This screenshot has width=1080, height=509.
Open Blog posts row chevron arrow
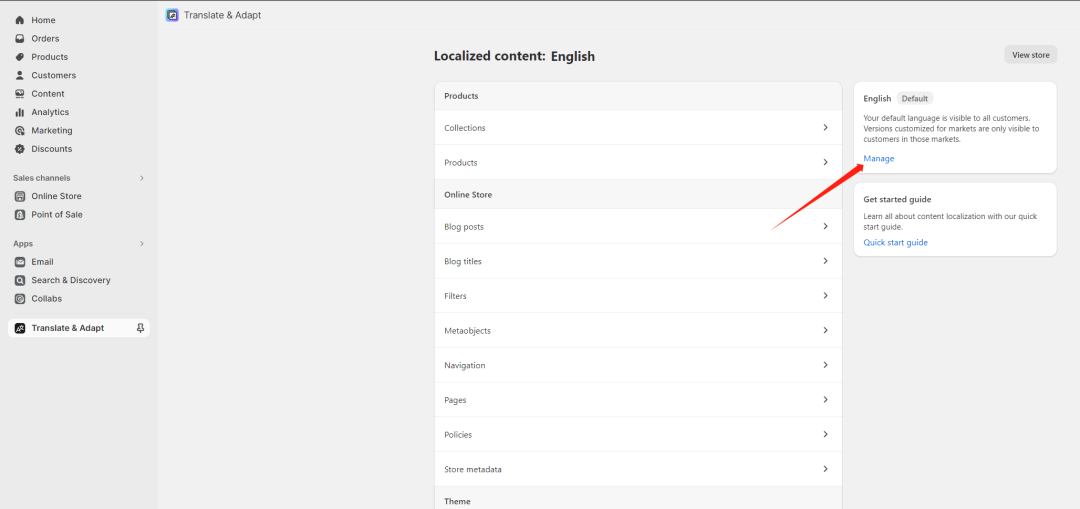[825, 226]
